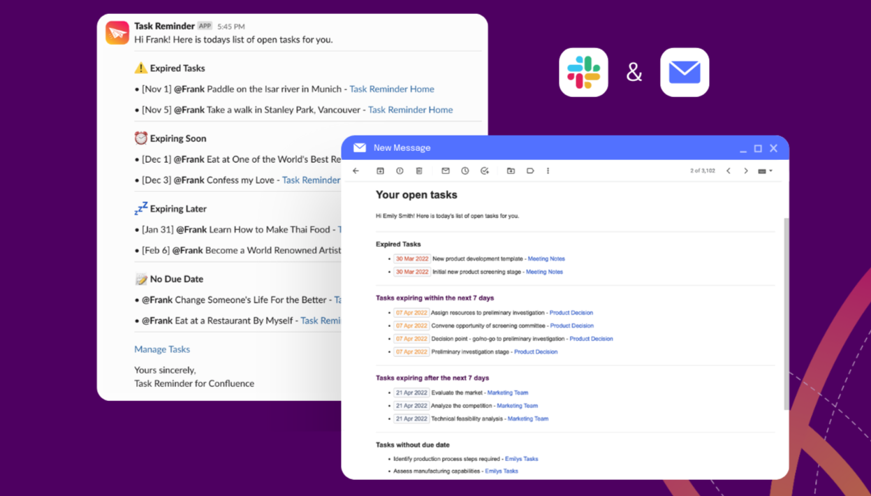871x496 pixels.
Task: Open Meeting Notes link for Initial new product screening
Action: (x=544, y=272)
